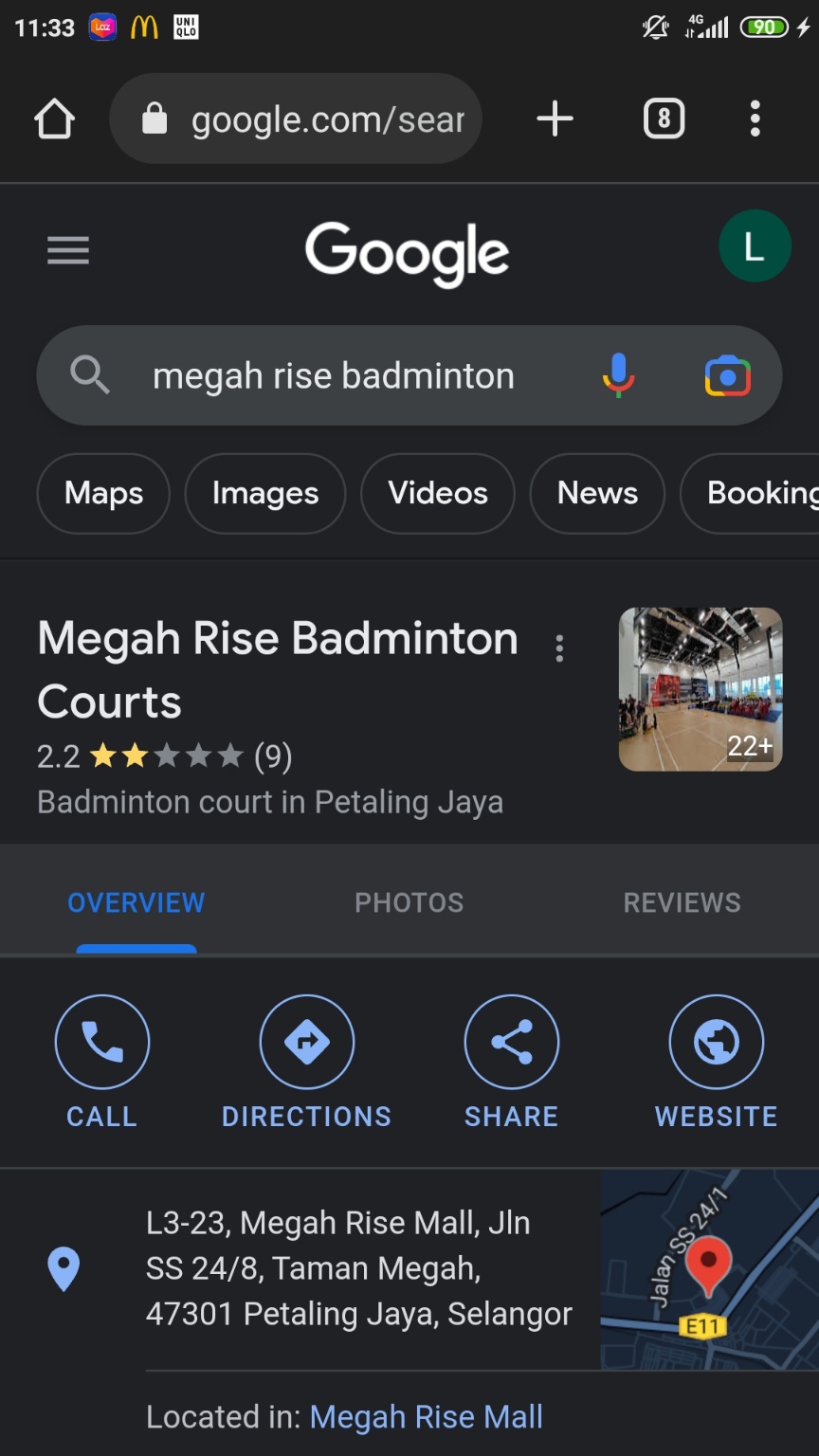Open Chrome's three-dot overflow menu
819x1456 pixels.
click(x=755, y=119)
